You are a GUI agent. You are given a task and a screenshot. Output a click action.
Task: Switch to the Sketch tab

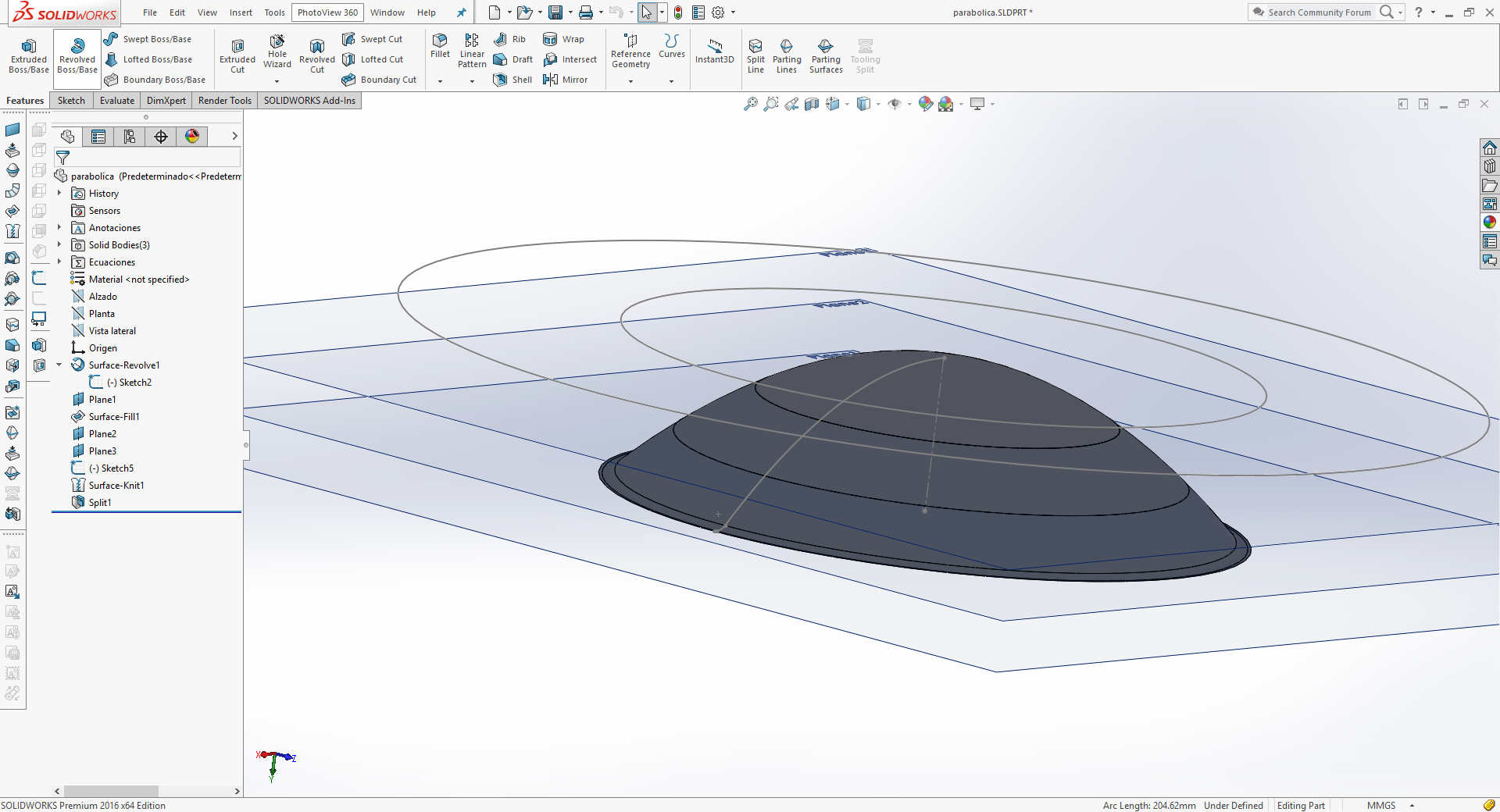click(x=71, y=101)
